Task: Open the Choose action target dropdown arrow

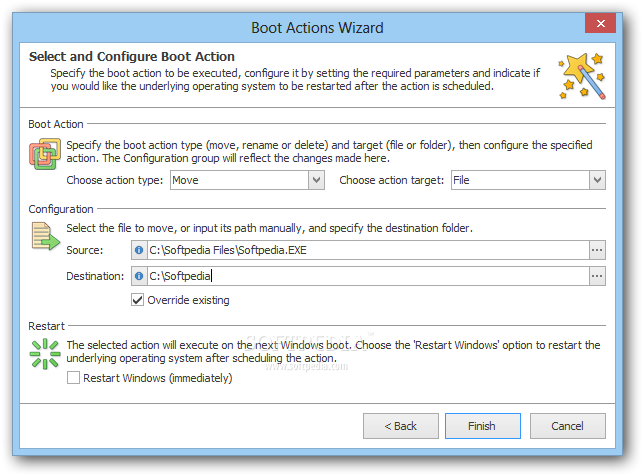Action: (597, 180)
